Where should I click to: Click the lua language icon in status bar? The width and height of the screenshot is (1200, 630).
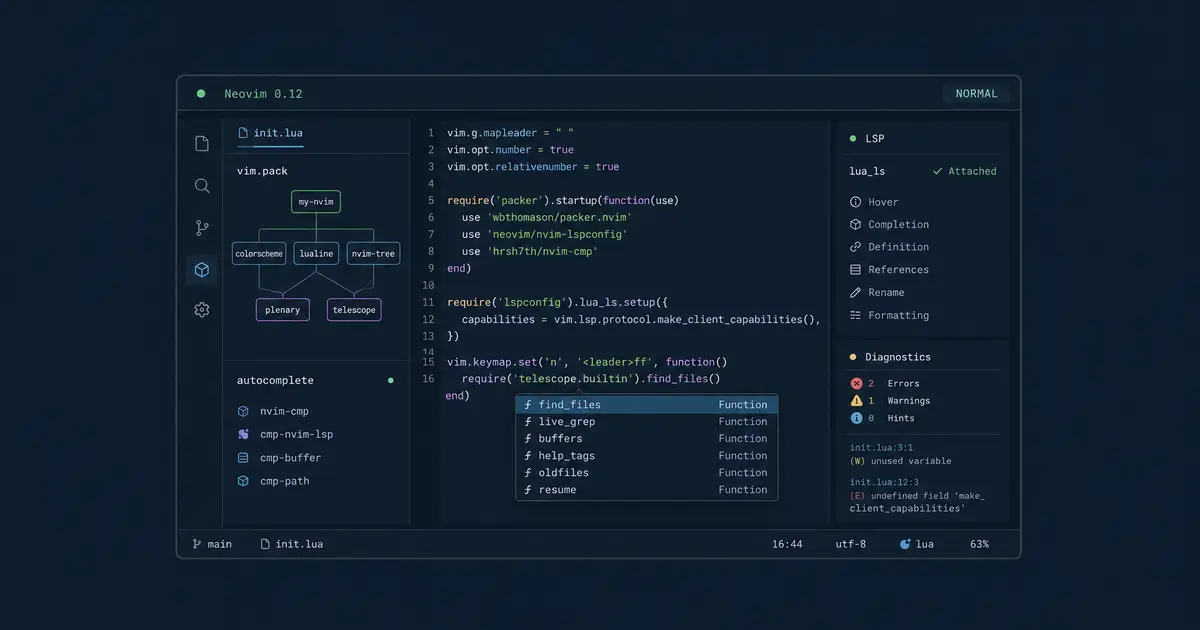click(905, 544)
